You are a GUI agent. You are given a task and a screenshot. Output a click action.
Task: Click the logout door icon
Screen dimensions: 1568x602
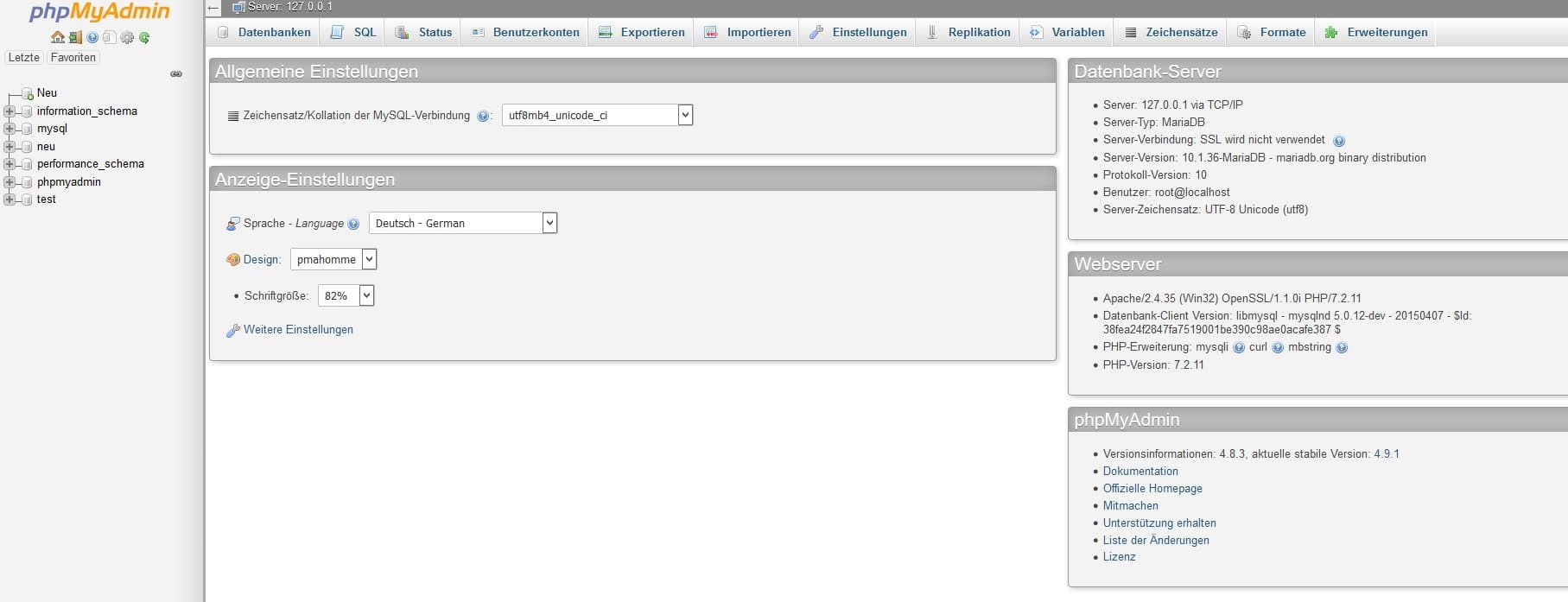(75, 37)
